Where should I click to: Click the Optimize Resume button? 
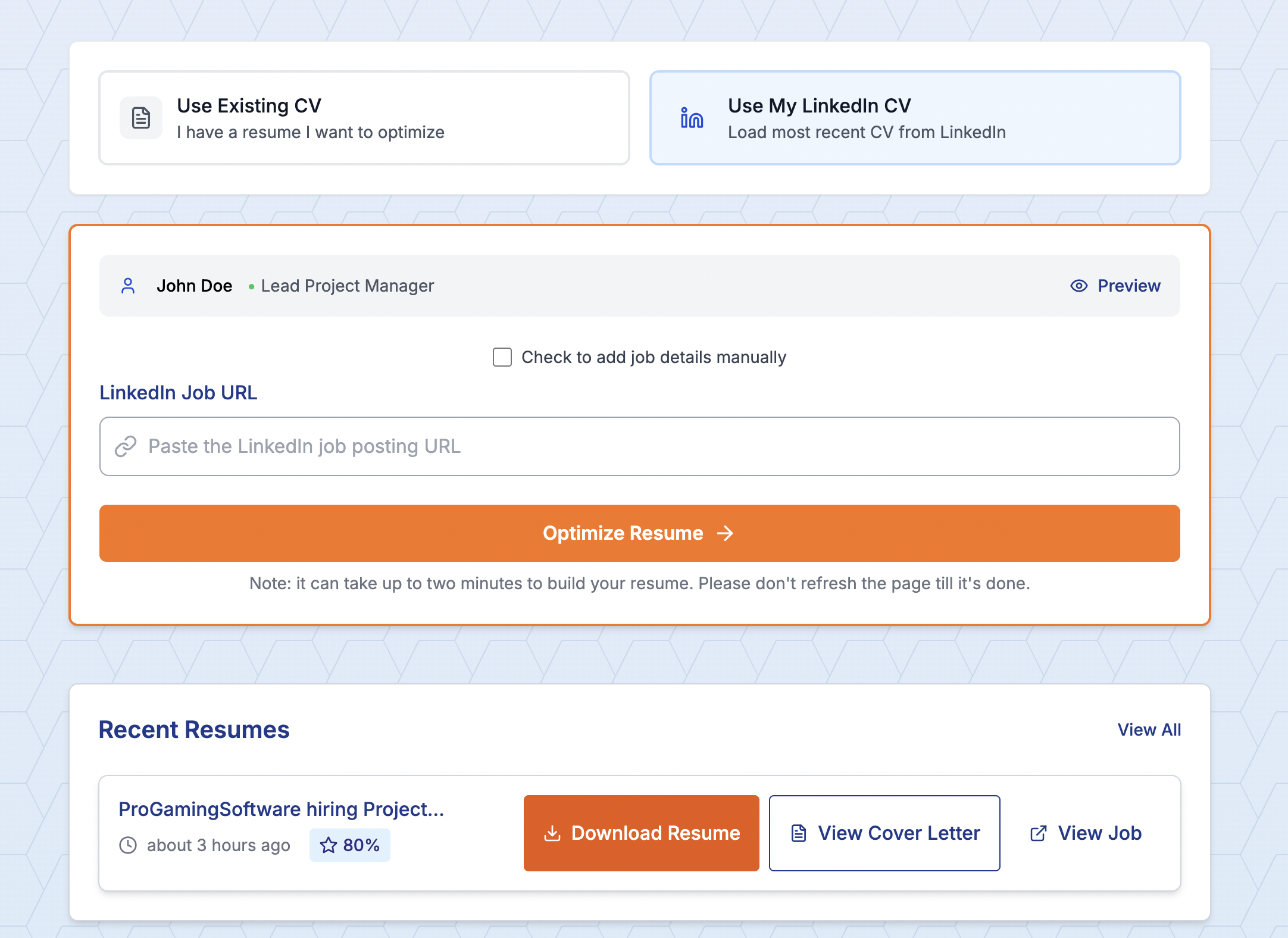pos(640,533)
